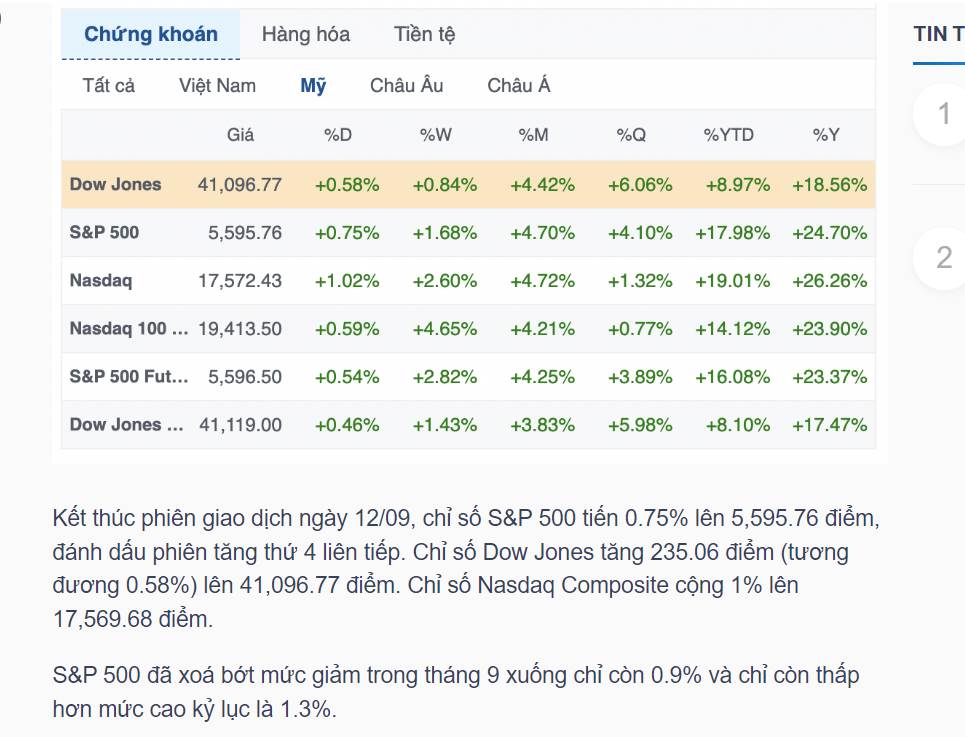Image resolution: width=965 pixels, height=737 pixels.
Task: Open the S&P 500 index row
Action: [x=468, y=233]
